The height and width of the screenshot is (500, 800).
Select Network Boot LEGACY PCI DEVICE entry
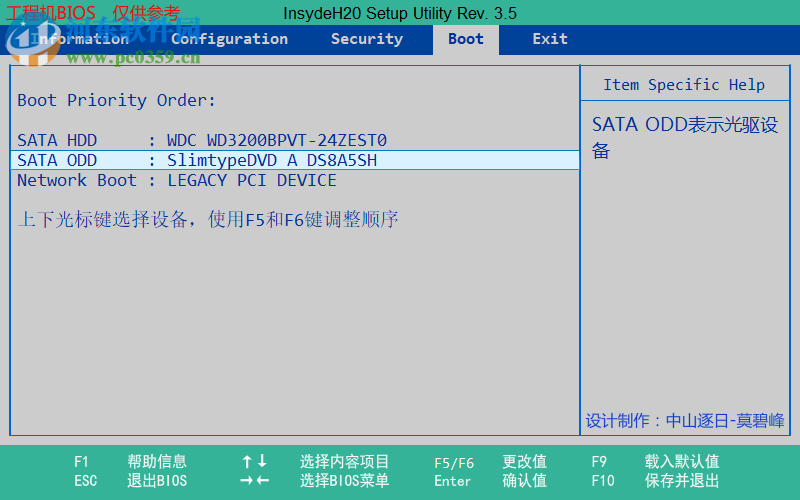pyautogui.click(x=295, y=180)
